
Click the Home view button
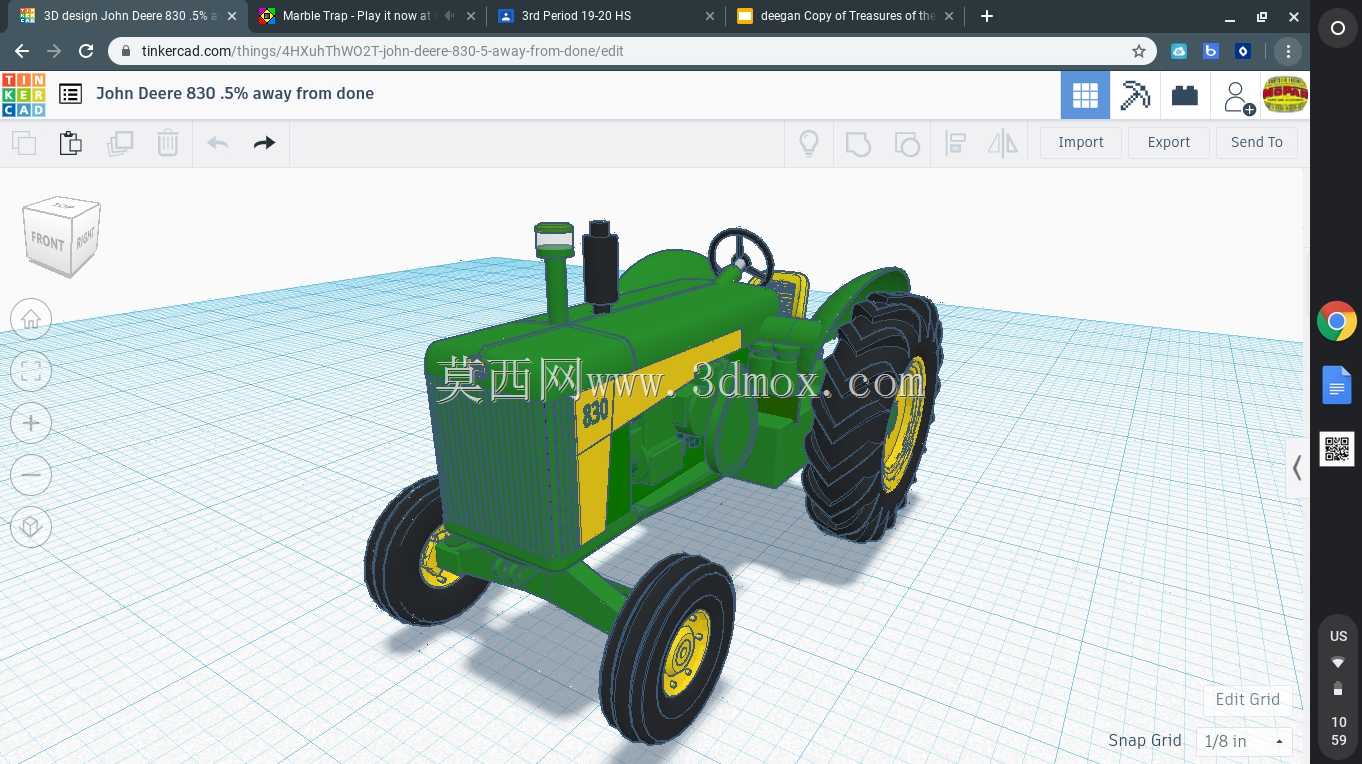pos(31,319)
